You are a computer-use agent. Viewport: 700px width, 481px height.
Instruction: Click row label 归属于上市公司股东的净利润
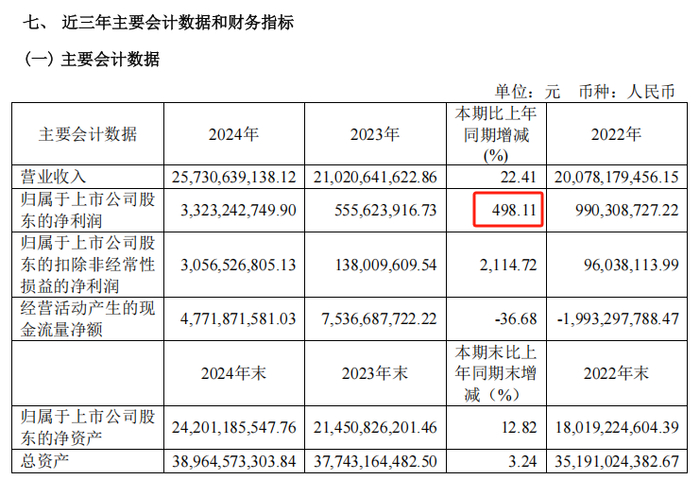tap(88, 210)
